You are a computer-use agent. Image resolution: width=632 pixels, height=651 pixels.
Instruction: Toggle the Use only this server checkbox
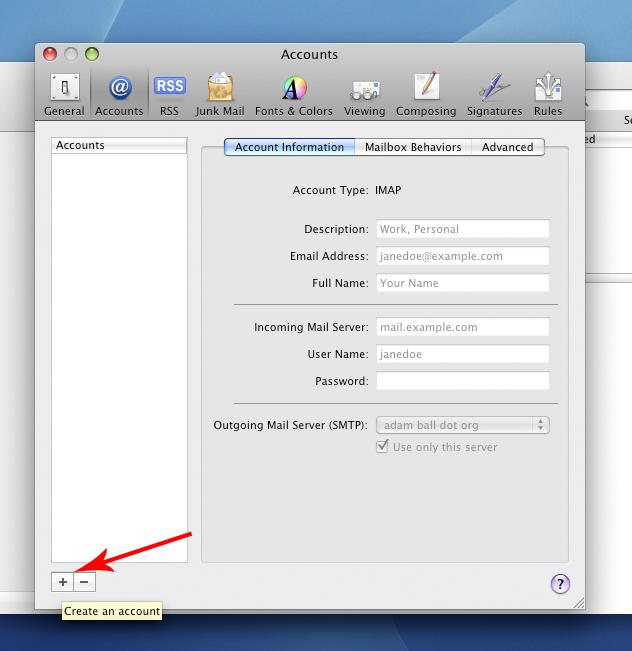pos(382,447)
